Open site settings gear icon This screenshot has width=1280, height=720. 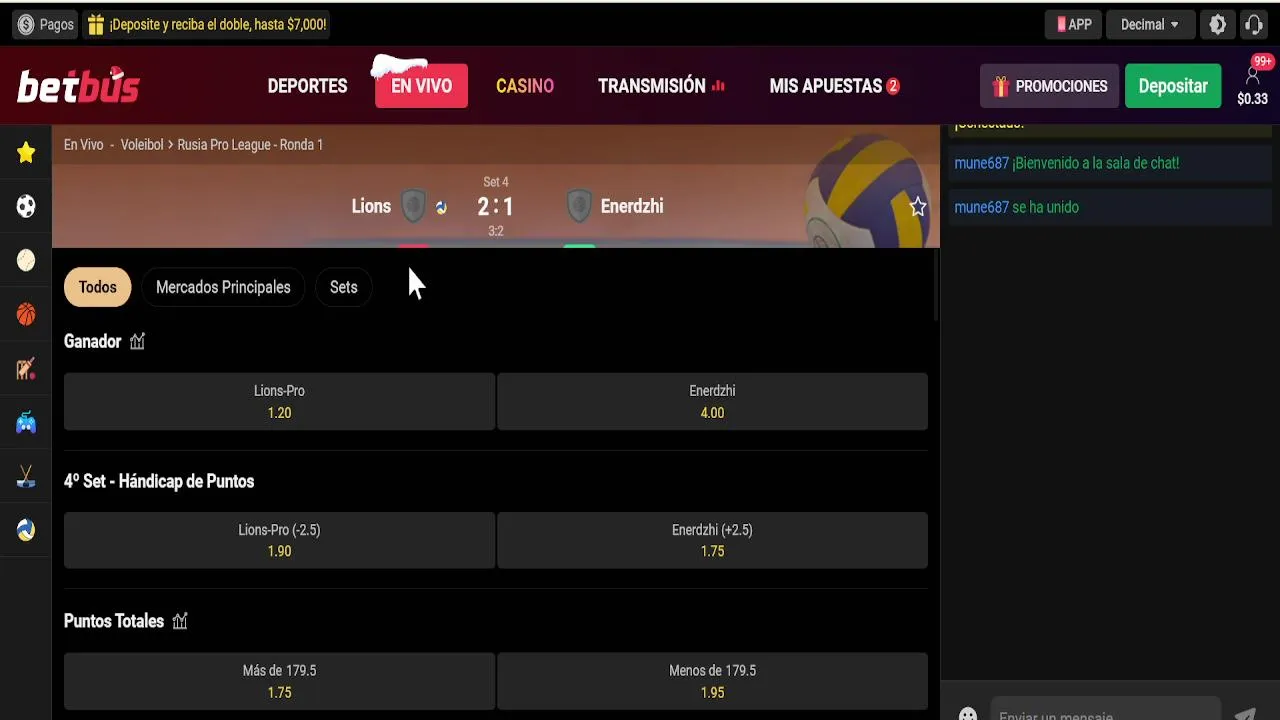(x=1218, y=25)
